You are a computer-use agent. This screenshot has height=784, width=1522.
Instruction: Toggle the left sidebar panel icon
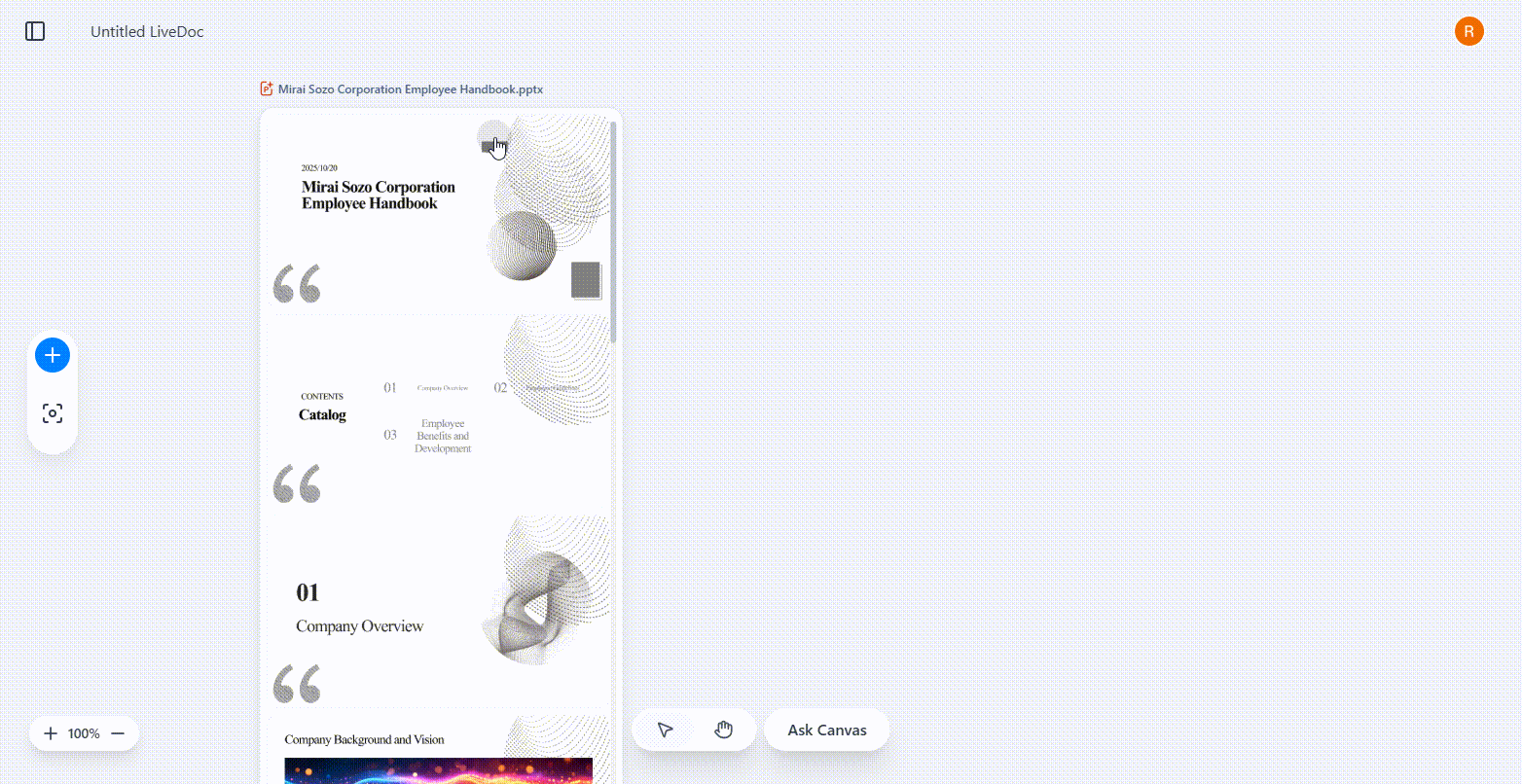tap(35, 31)
